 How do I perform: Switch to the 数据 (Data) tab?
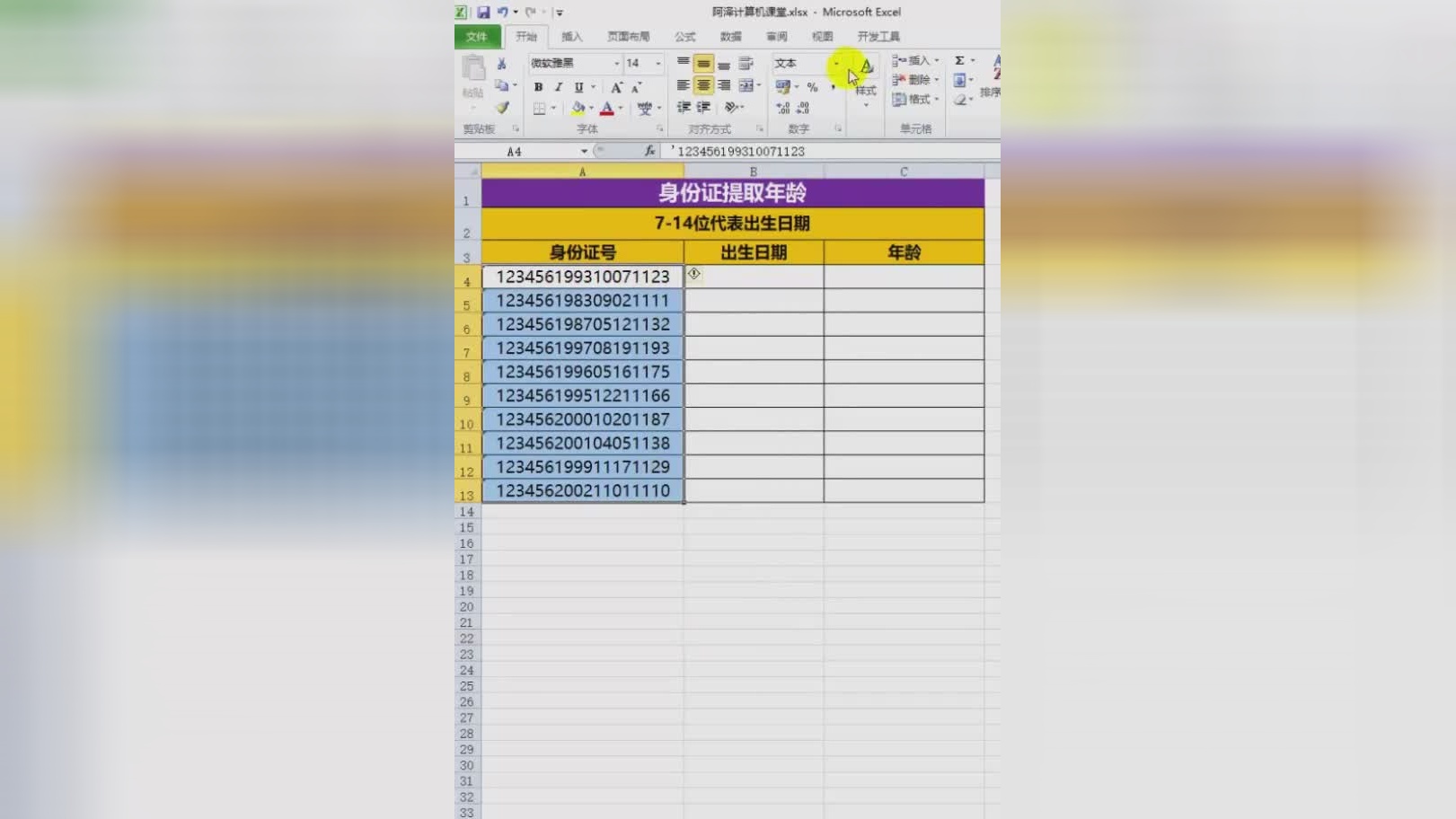coord(731,37)
